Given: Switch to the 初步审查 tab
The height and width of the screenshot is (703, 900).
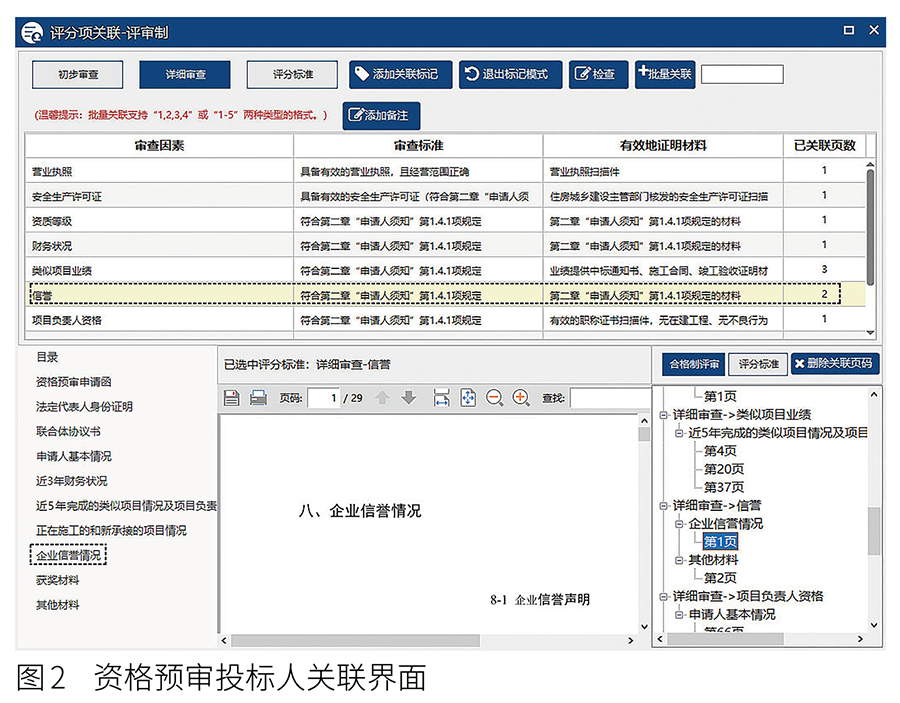Looking at the screenshot, I should click(78, 75).
